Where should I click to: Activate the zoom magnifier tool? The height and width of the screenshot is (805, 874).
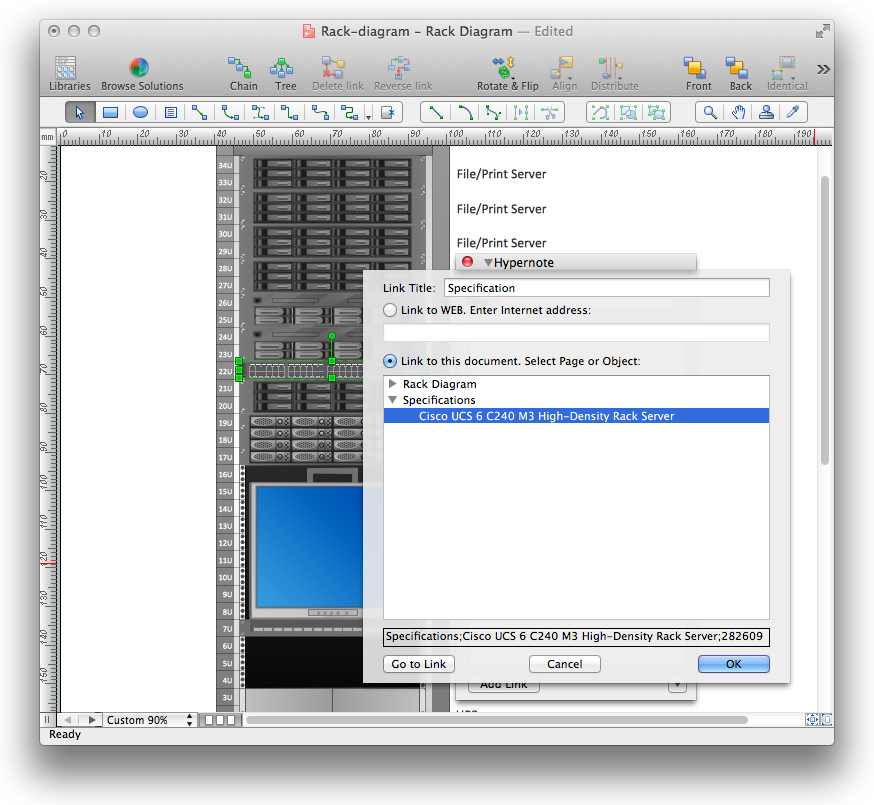pos(710,112)
